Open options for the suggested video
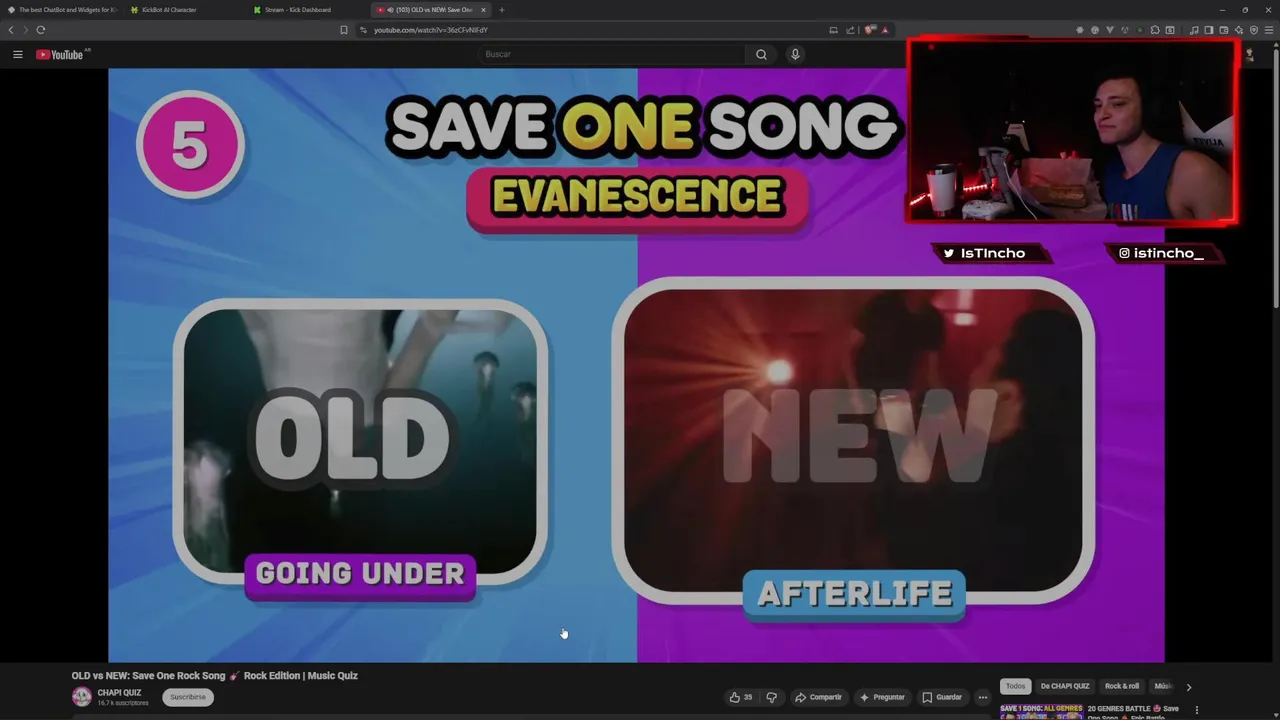The height and width of the screenshot is (720, 1280). tap(1196, 710)
